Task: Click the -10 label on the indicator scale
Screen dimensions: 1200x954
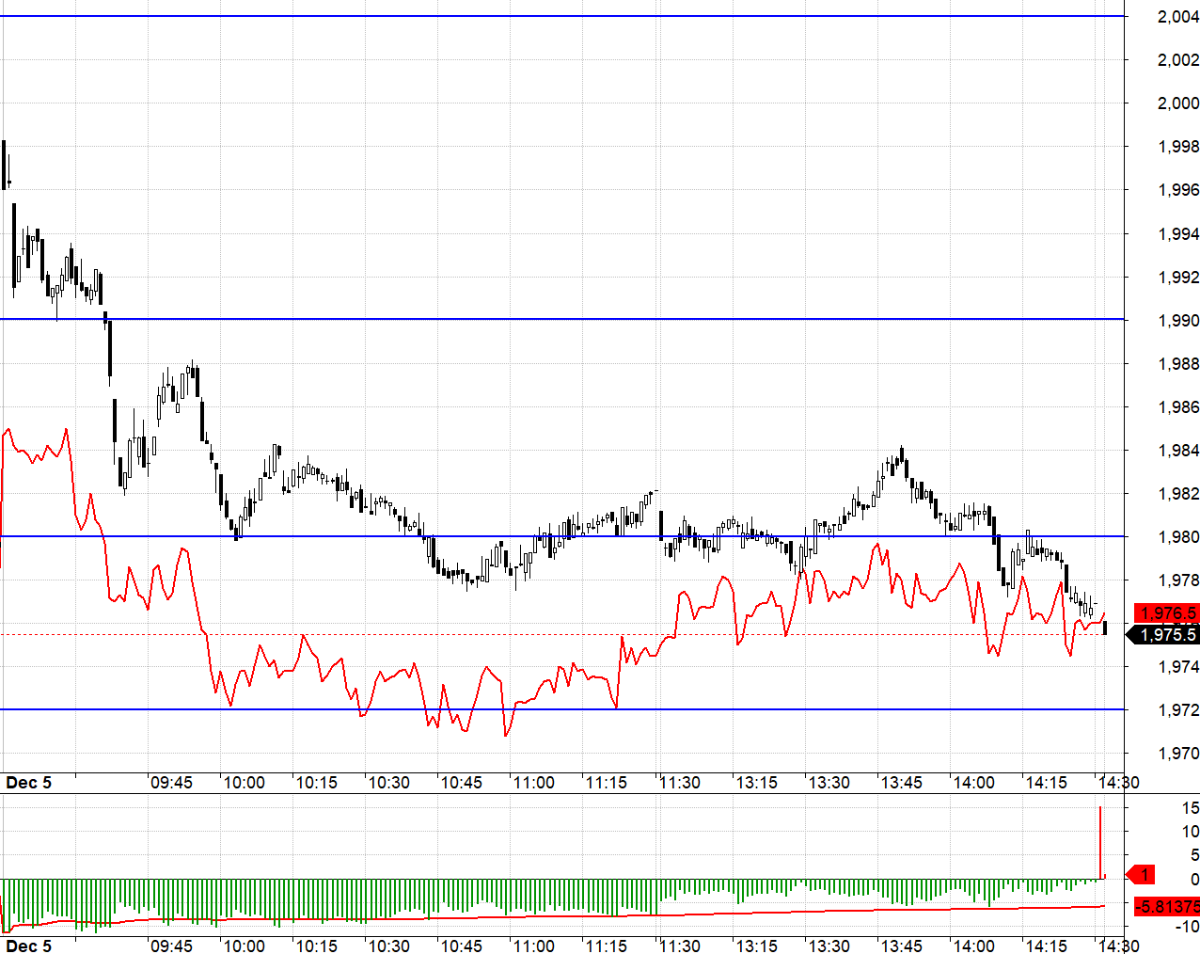Action: tap(1187, 927)
